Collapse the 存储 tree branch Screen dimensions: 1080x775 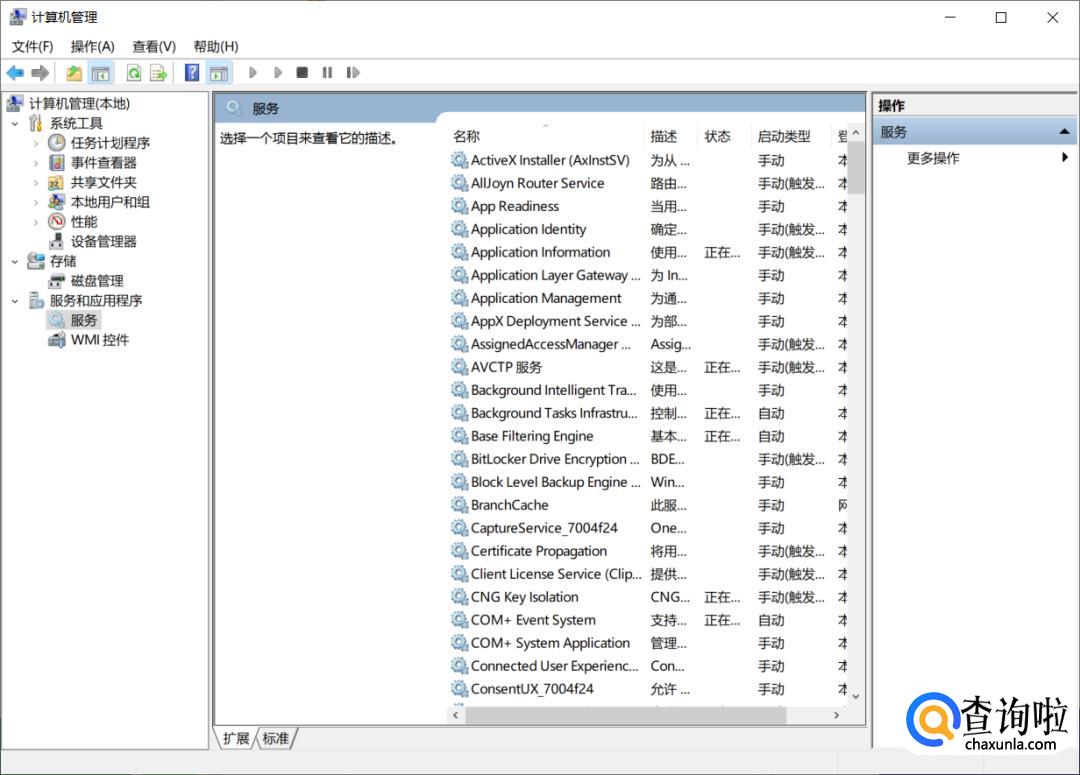[x=14, y=262]
